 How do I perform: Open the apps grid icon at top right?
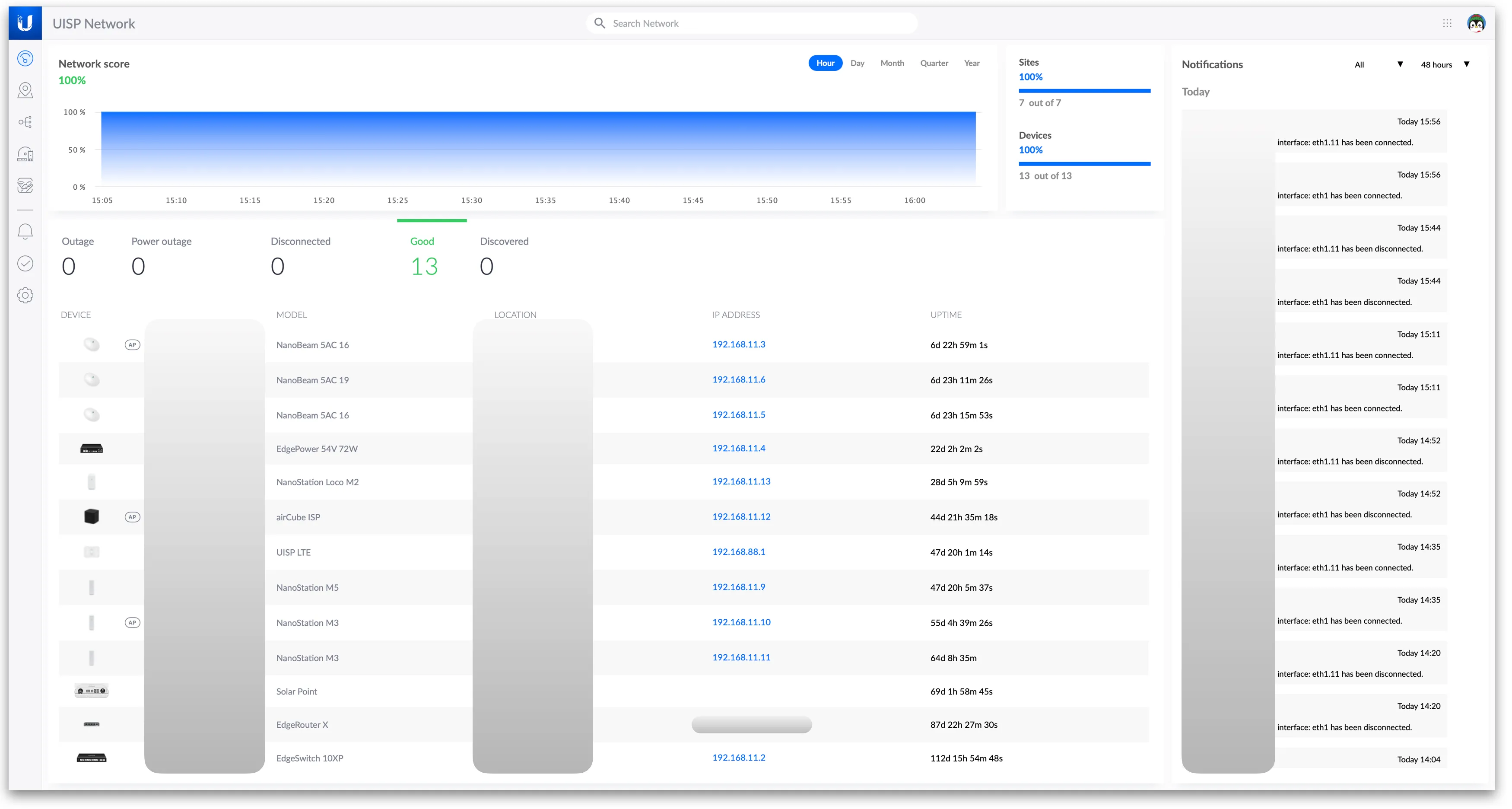click(1447, 23)
